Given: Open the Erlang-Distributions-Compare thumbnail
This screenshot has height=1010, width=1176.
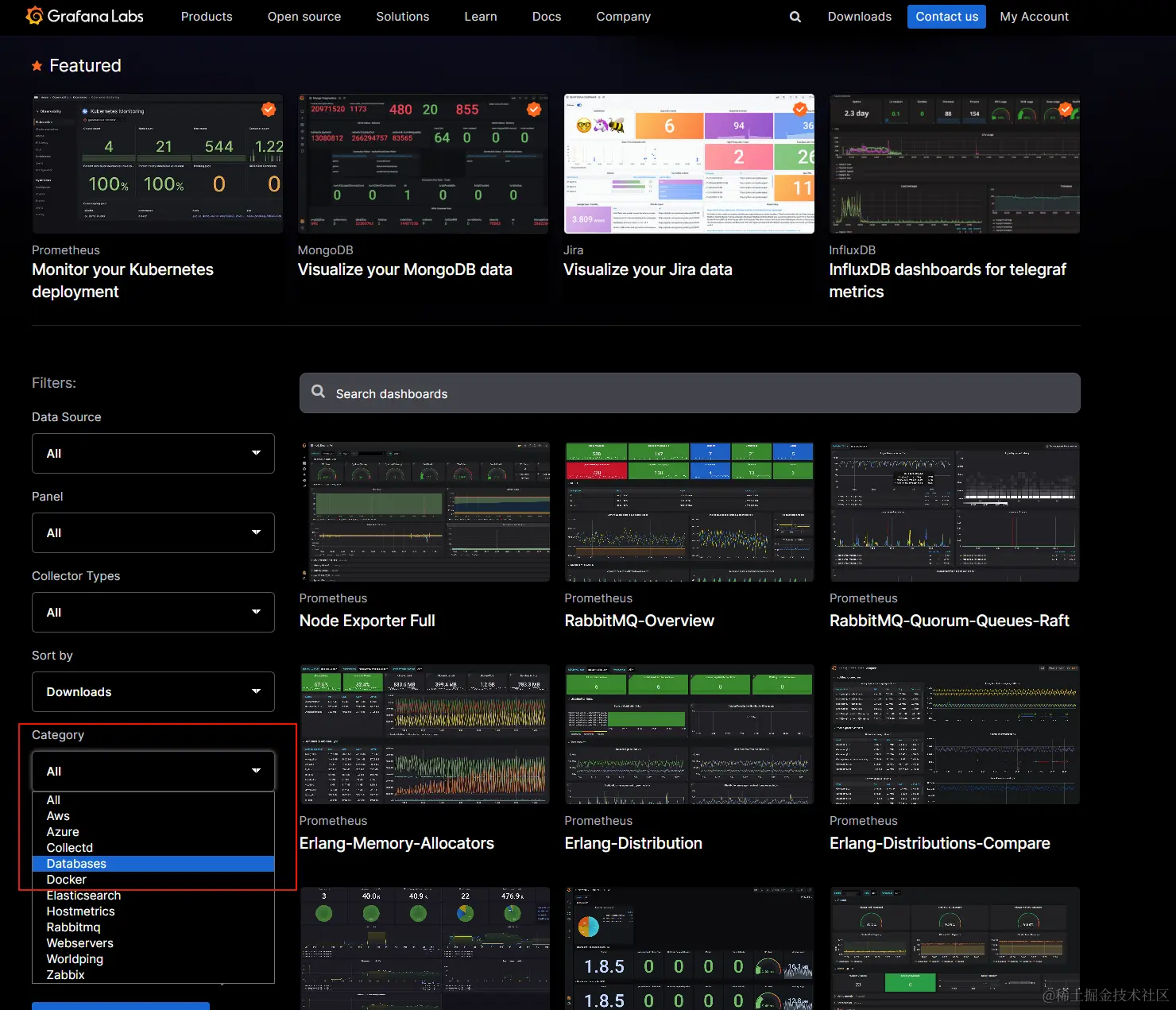Looking at the screenshot, I should (954, 734).
